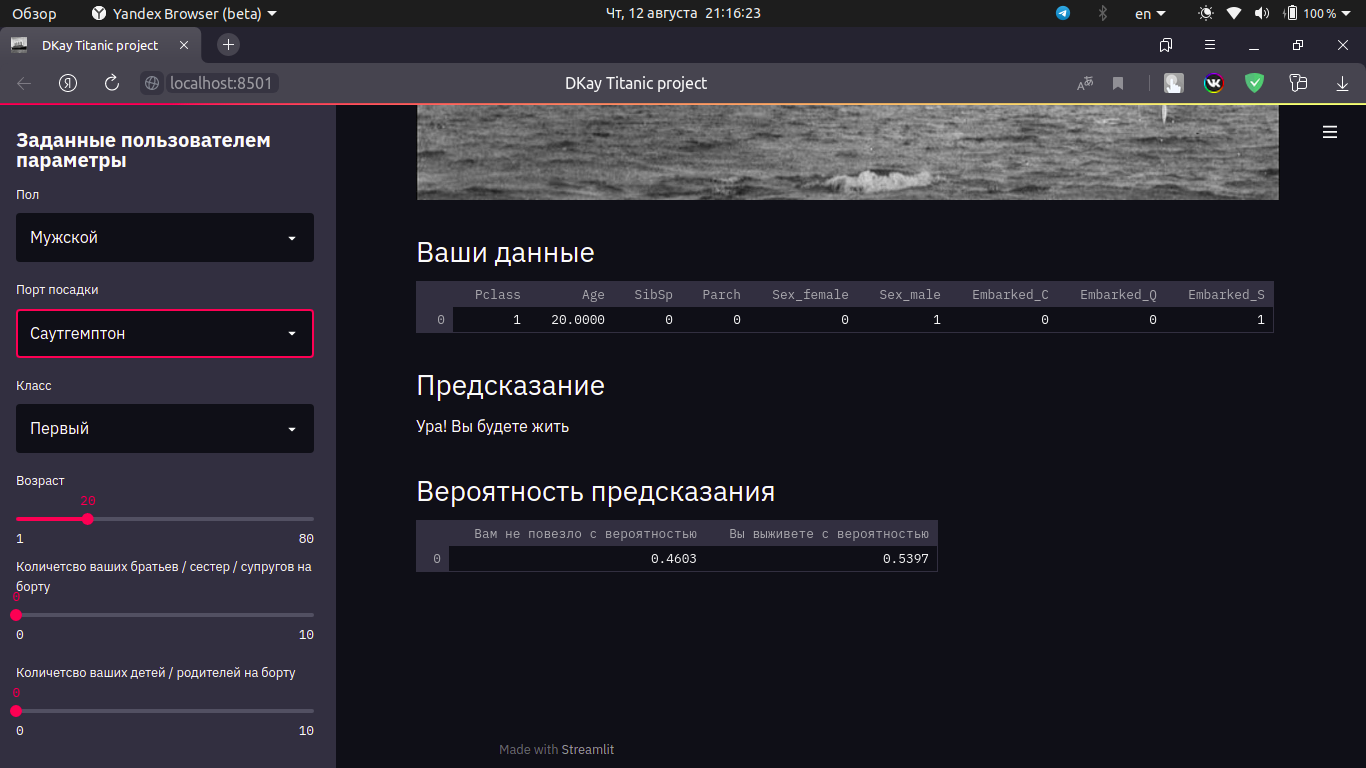
Task: Open the volume indicator
Action: 1261,13
